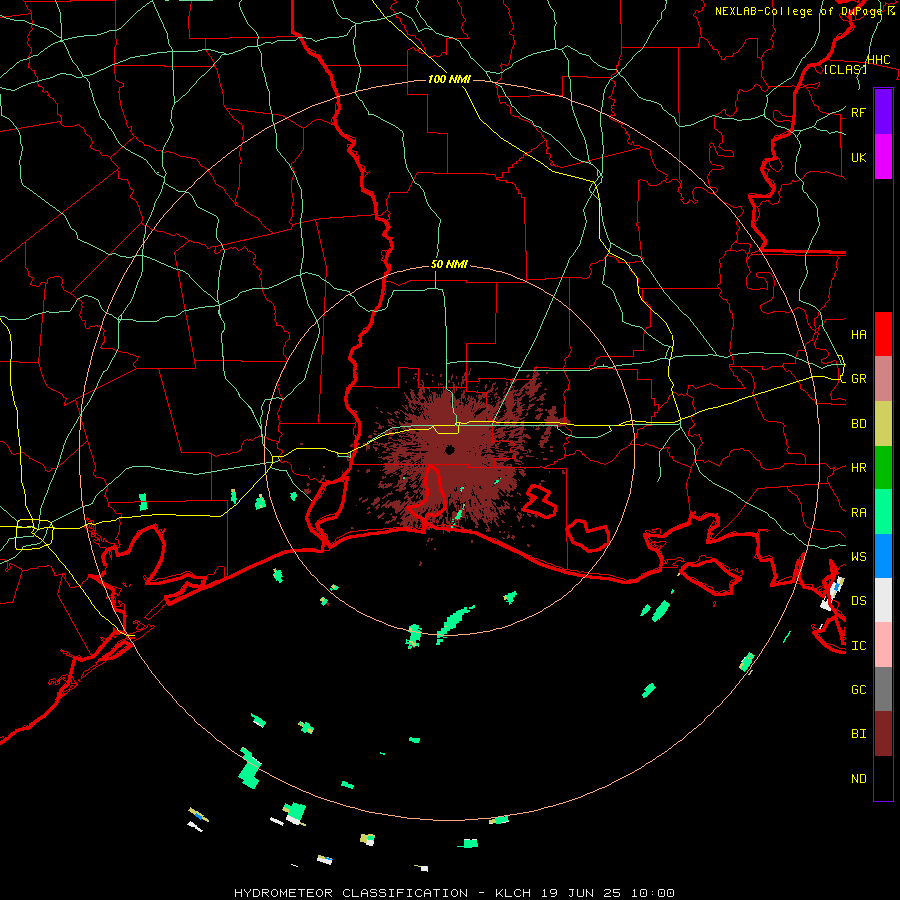Click the RA legend label

click(858, 513)
